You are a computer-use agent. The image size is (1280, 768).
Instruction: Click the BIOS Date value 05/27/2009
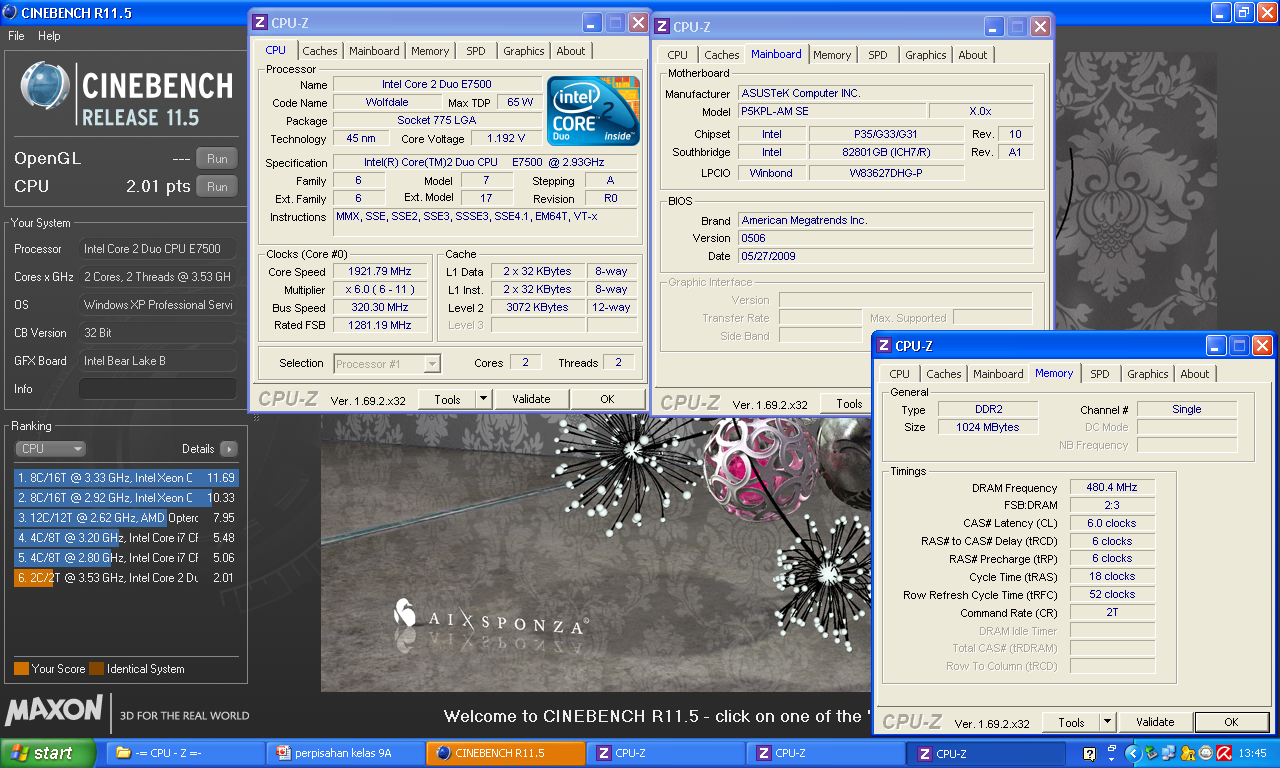[x=885, y=256]
